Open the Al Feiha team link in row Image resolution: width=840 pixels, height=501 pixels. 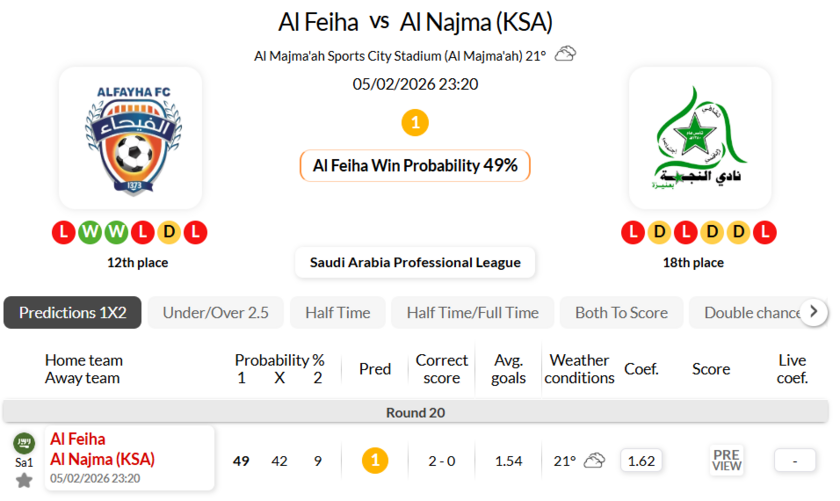click(78, 439)
